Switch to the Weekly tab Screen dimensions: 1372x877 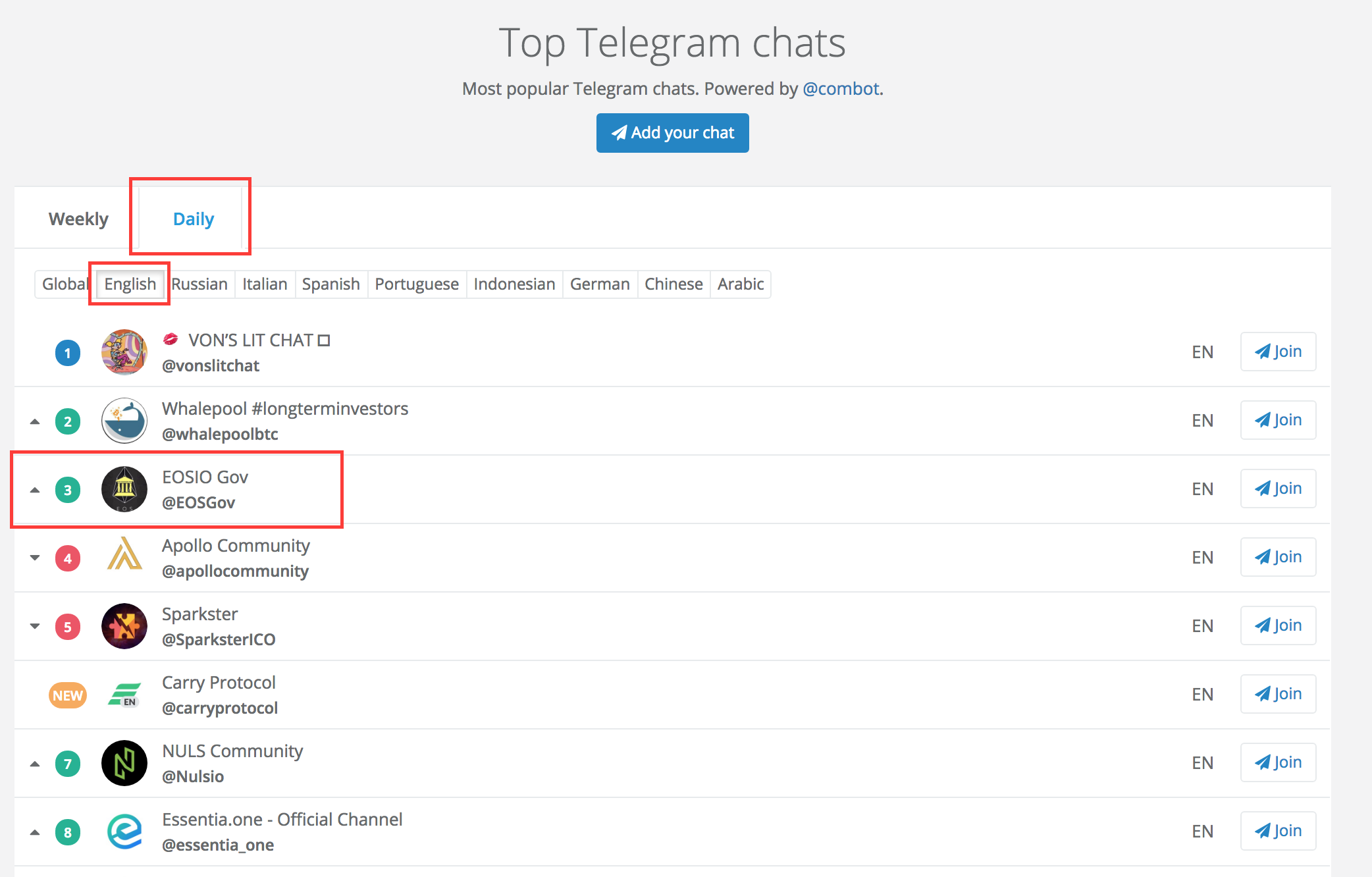pos(78,219)
